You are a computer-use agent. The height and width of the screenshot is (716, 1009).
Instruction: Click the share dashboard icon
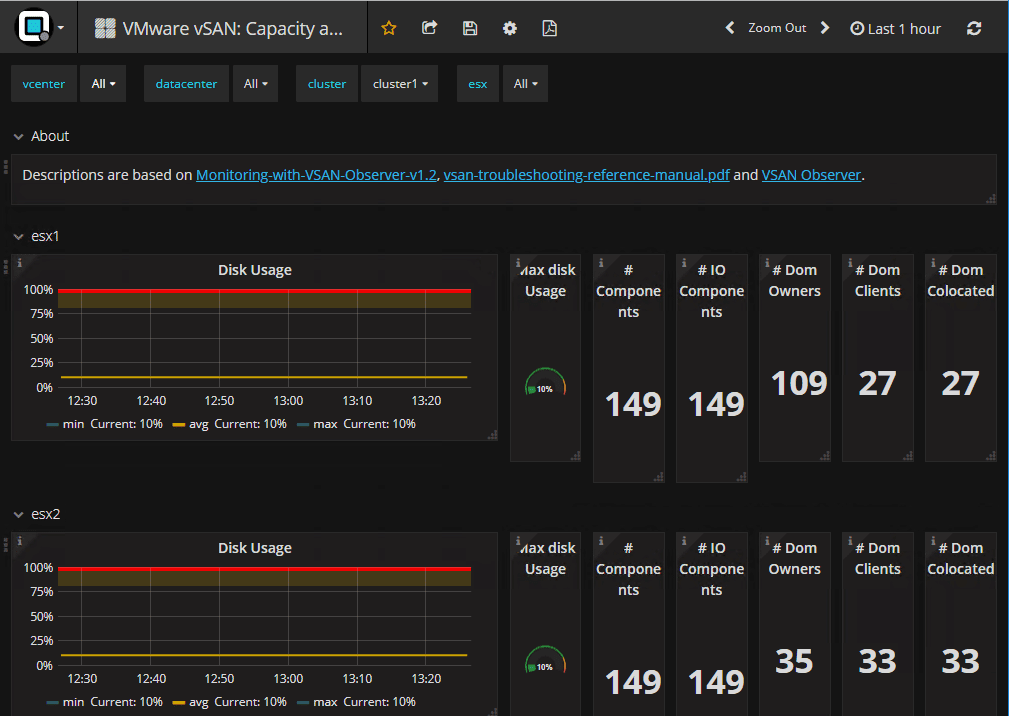click(430, 28)
